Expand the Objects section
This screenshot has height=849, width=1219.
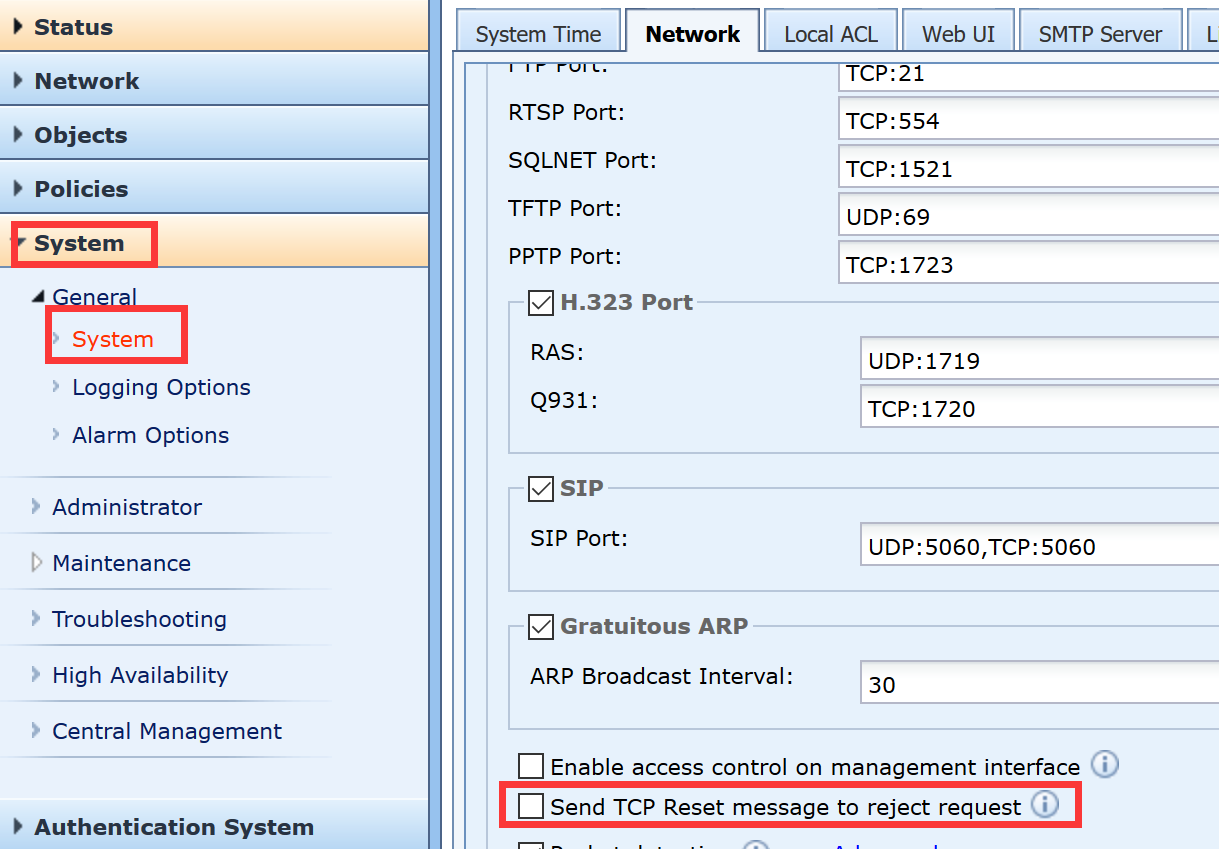[x=80, y=135]
